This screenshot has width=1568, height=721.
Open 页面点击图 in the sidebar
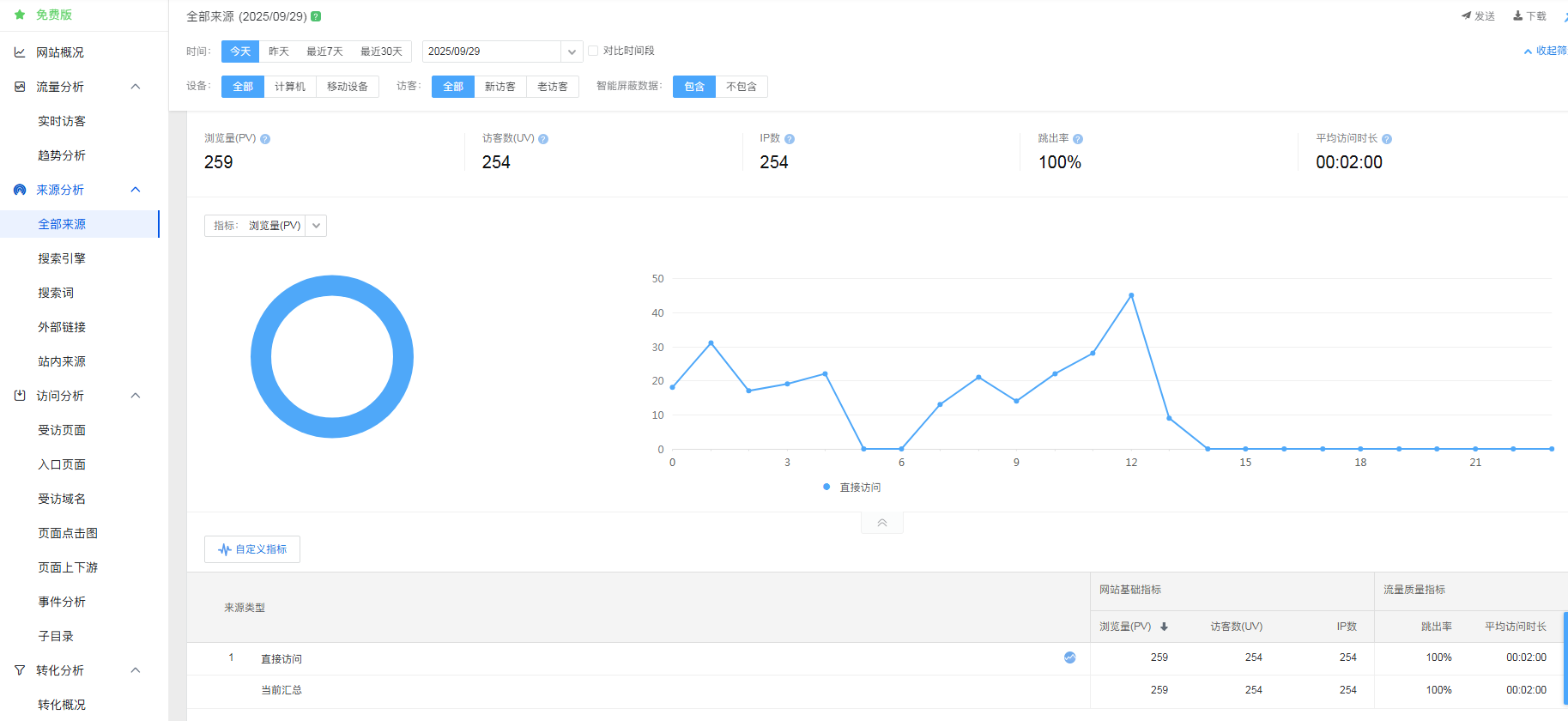click(x=68, y=533)
